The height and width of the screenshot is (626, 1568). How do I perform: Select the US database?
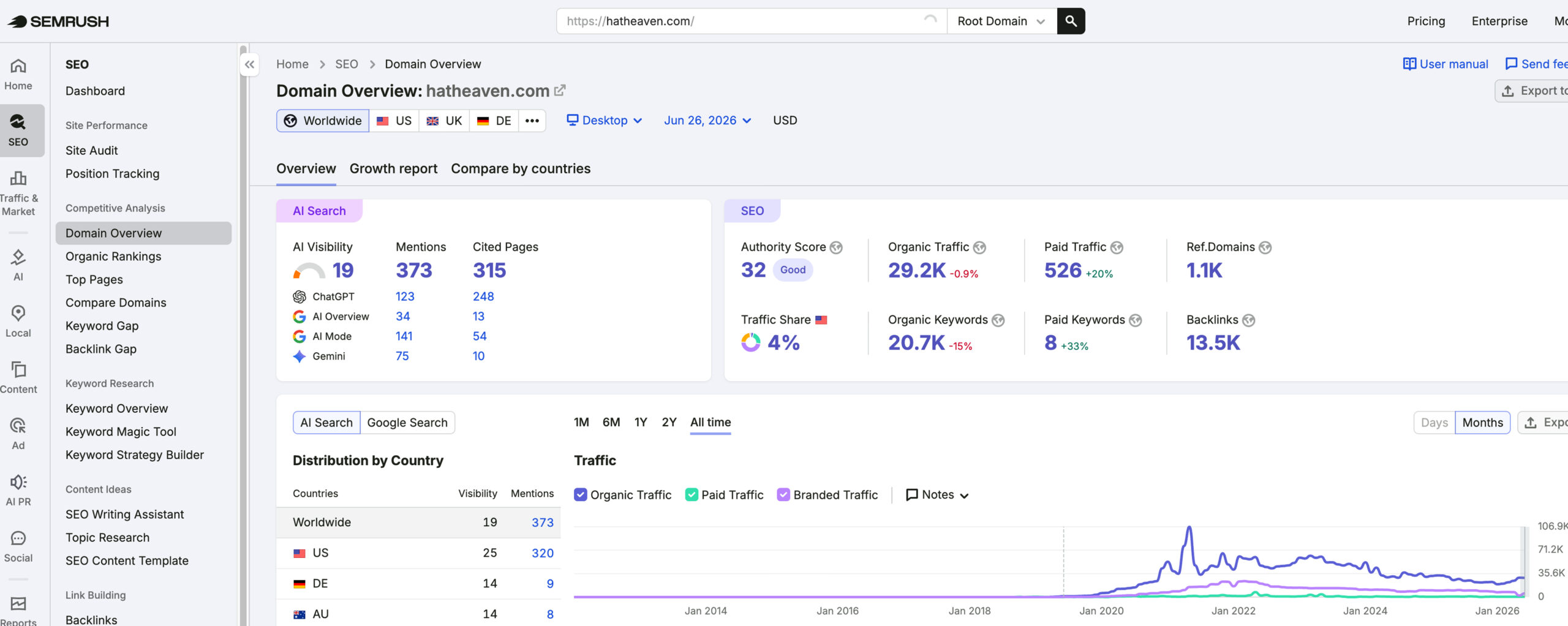click(394, 121)
